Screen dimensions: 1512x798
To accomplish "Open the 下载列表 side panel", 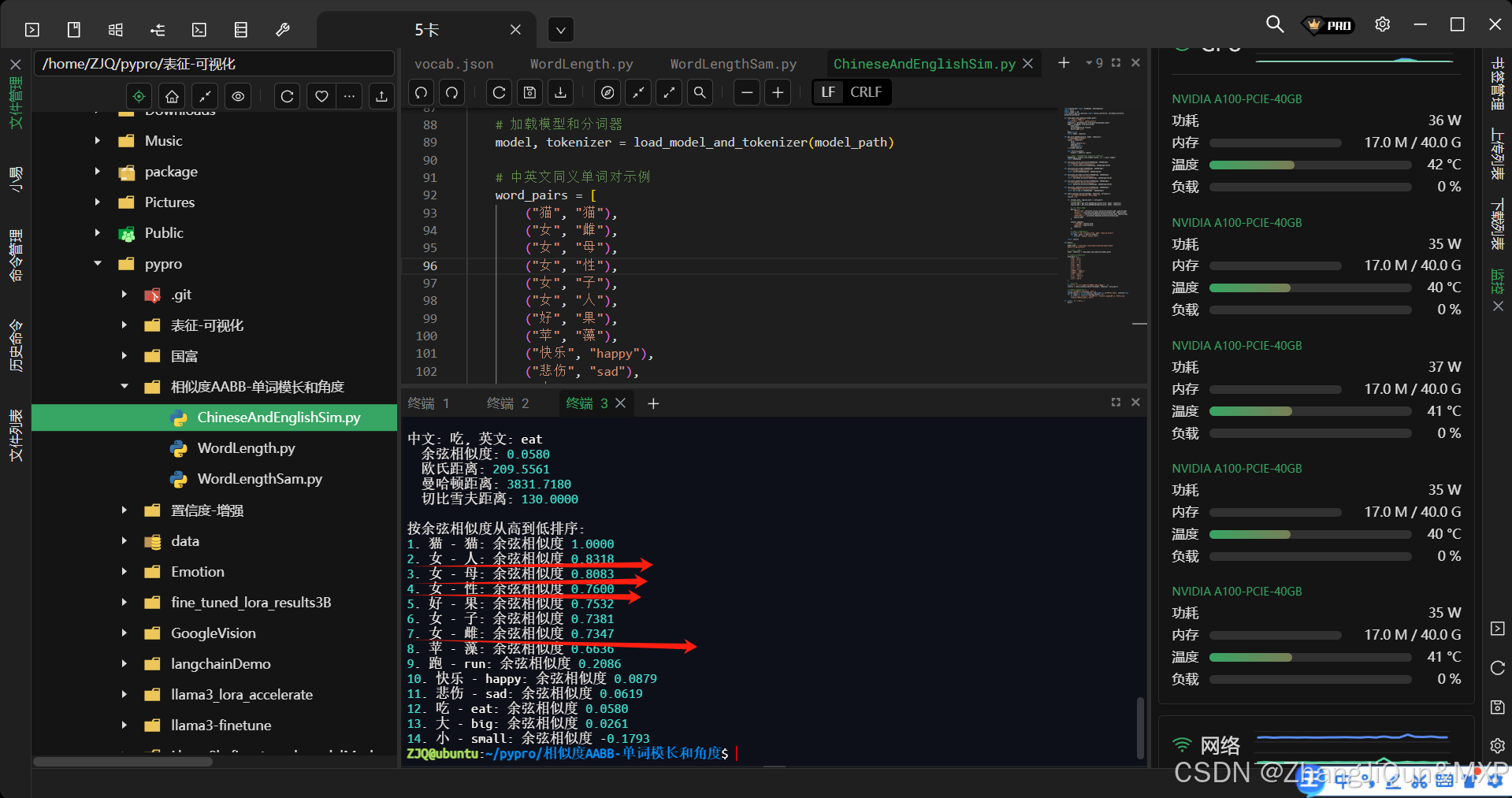I will [1497, 225].
